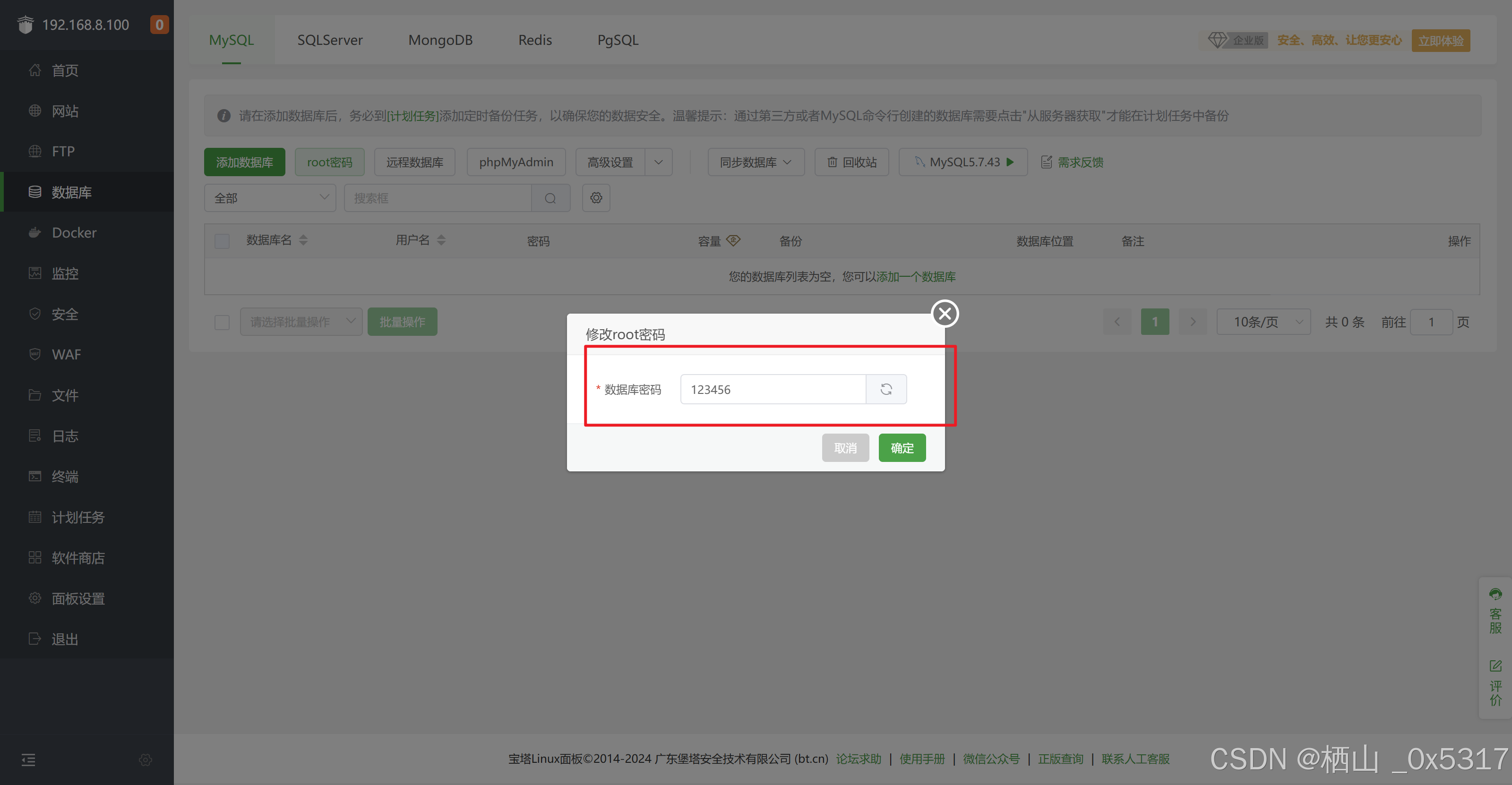
Task: Toggle the select-all checkbox in table header
Action: coord(222,240)
